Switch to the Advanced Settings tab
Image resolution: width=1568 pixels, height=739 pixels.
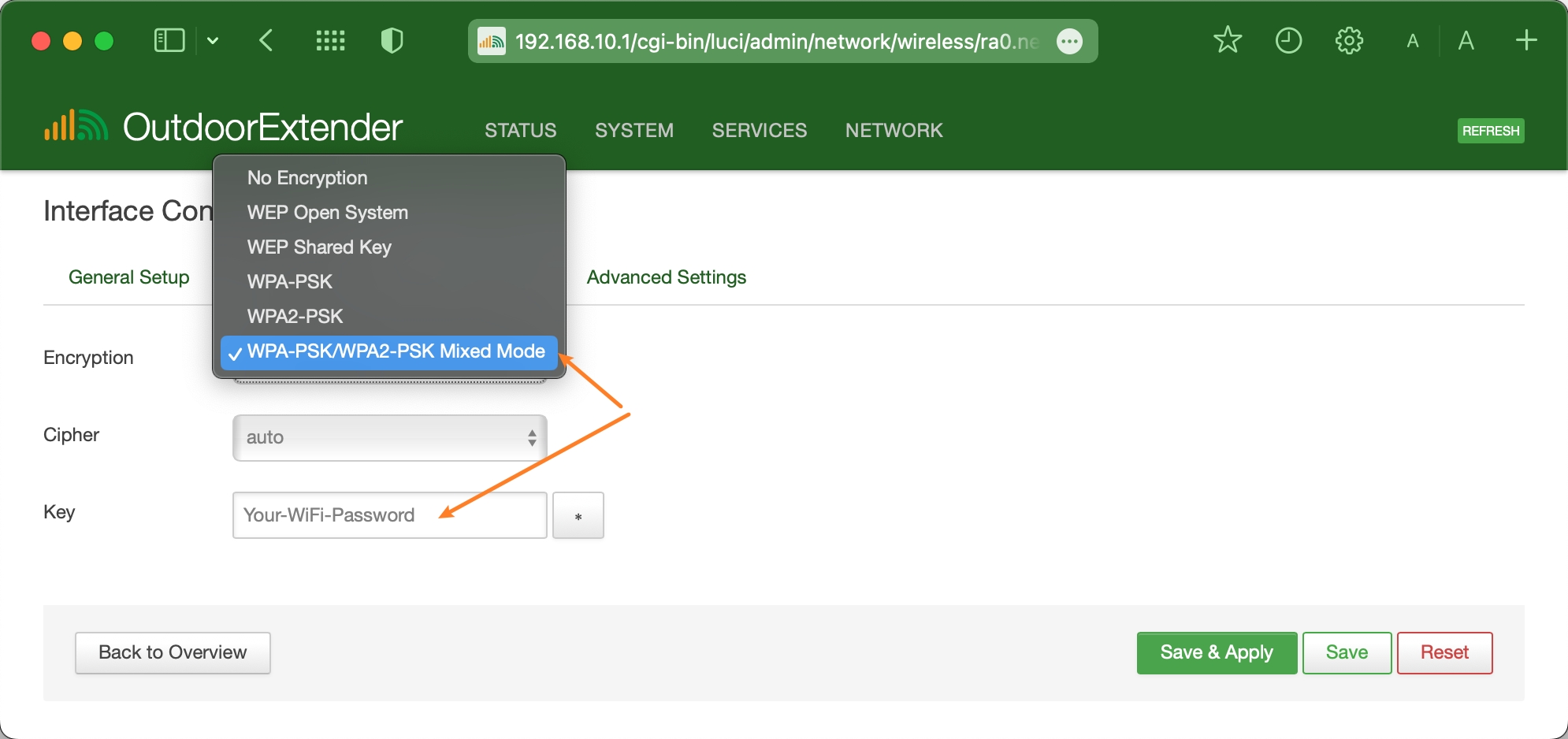(x=666, y=277)
